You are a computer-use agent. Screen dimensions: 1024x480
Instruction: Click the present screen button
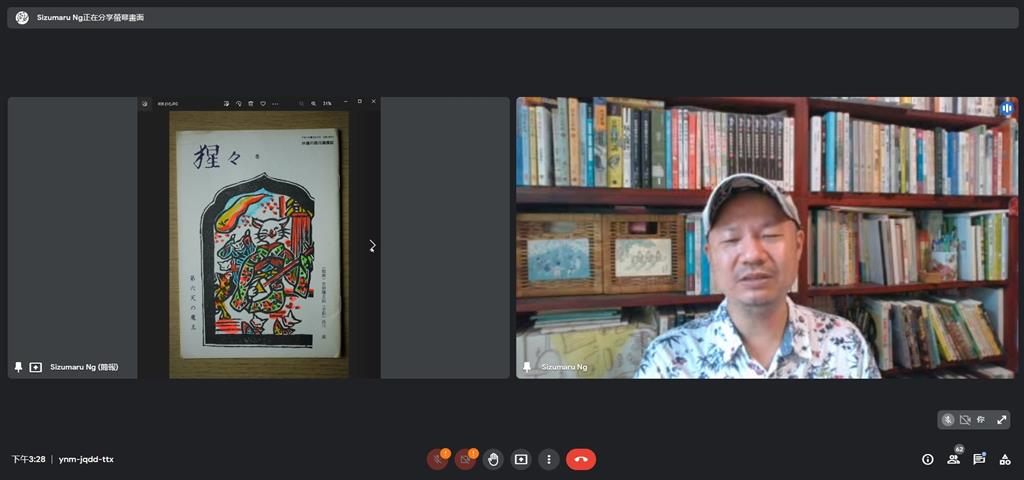pos(521,459)
